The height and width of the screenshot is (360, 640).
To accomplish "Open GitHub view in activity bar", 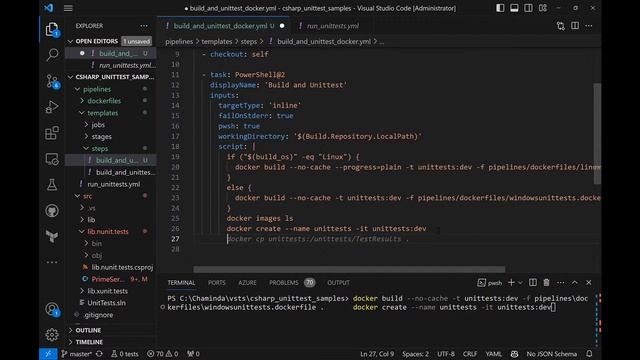I will (x=52, y=211).
